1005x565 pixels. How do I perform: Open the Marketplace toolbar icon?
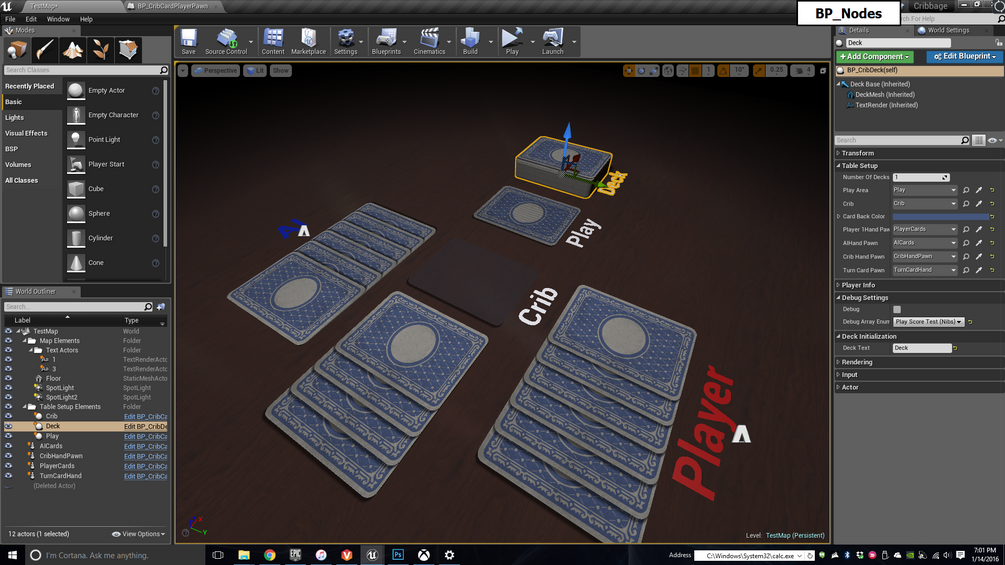[308, 42]
